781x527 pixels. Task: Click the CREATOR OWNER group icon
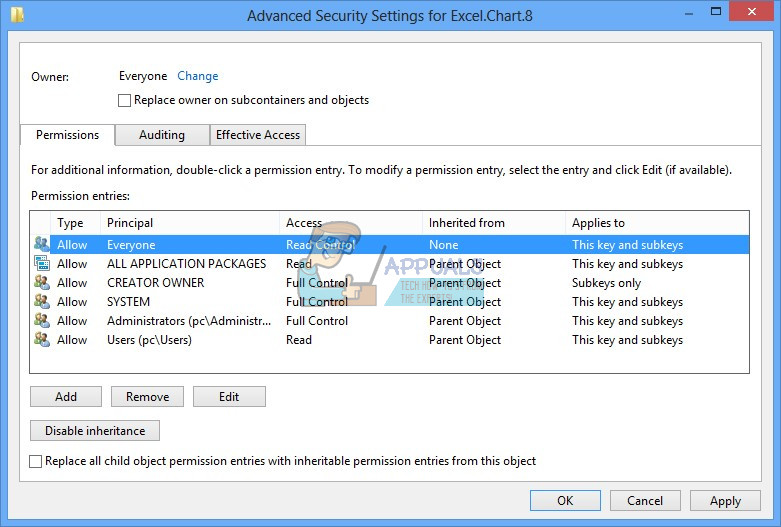pos(41,283)
